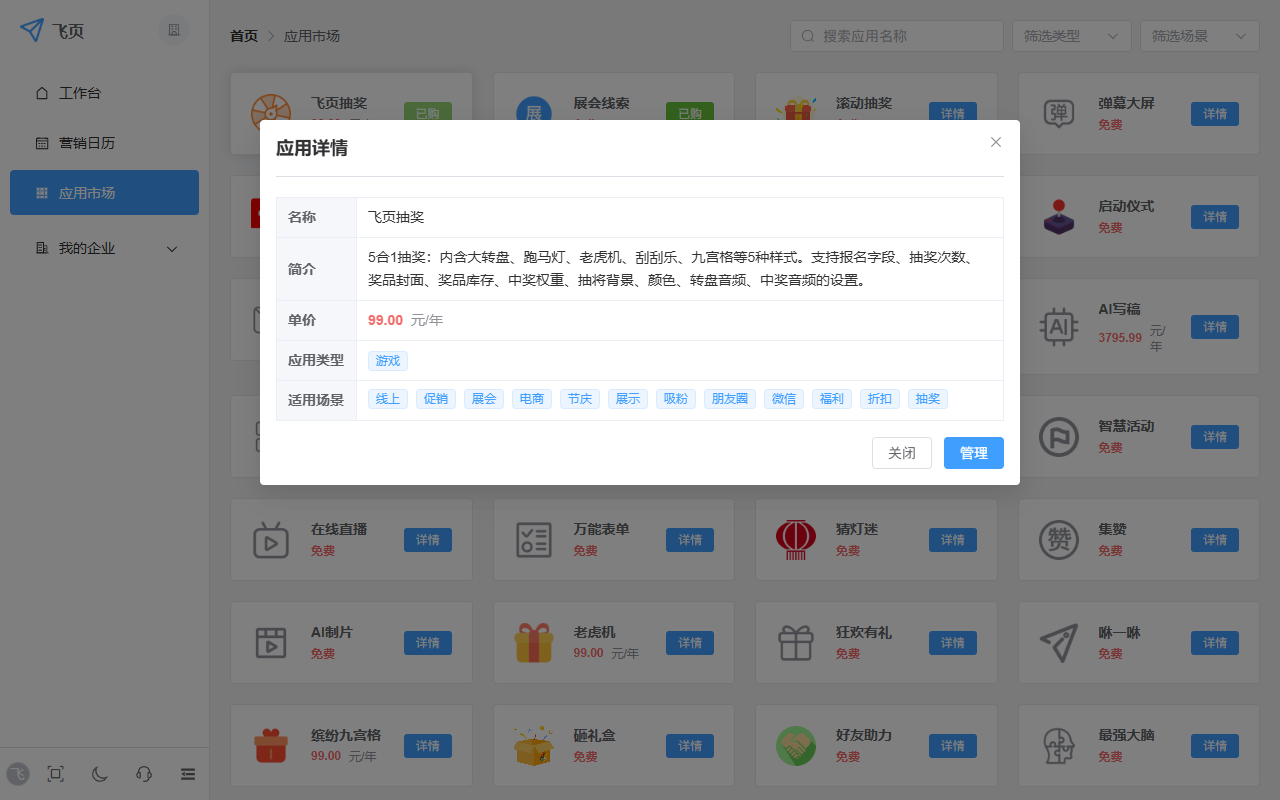The width and height of the screenshot is (1280, 800).
Task: Toggle dark mode with the moon icon
Action: coord(99,774)
